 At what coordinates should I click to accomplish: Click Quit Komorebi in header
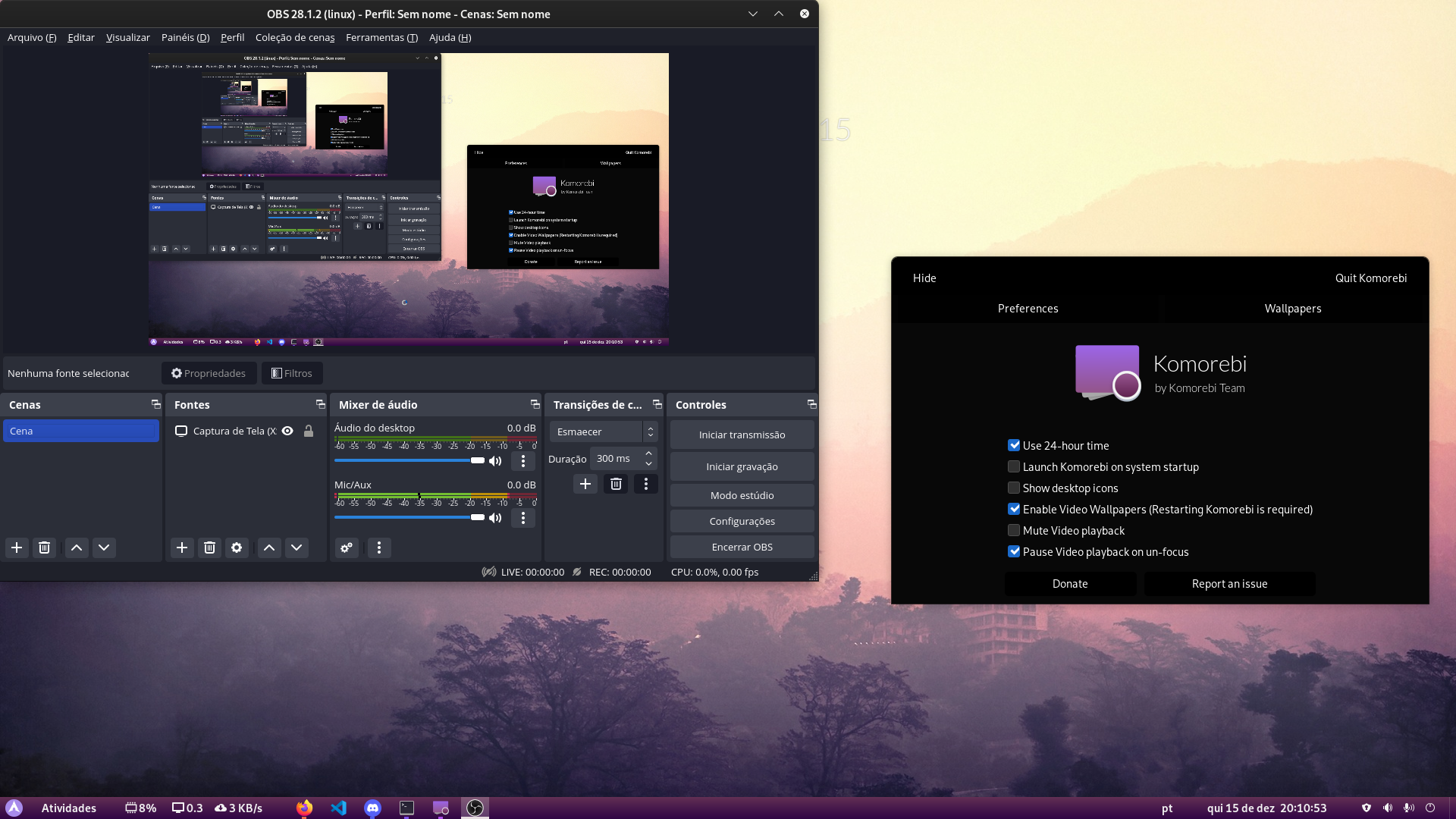coord(1370,278)
